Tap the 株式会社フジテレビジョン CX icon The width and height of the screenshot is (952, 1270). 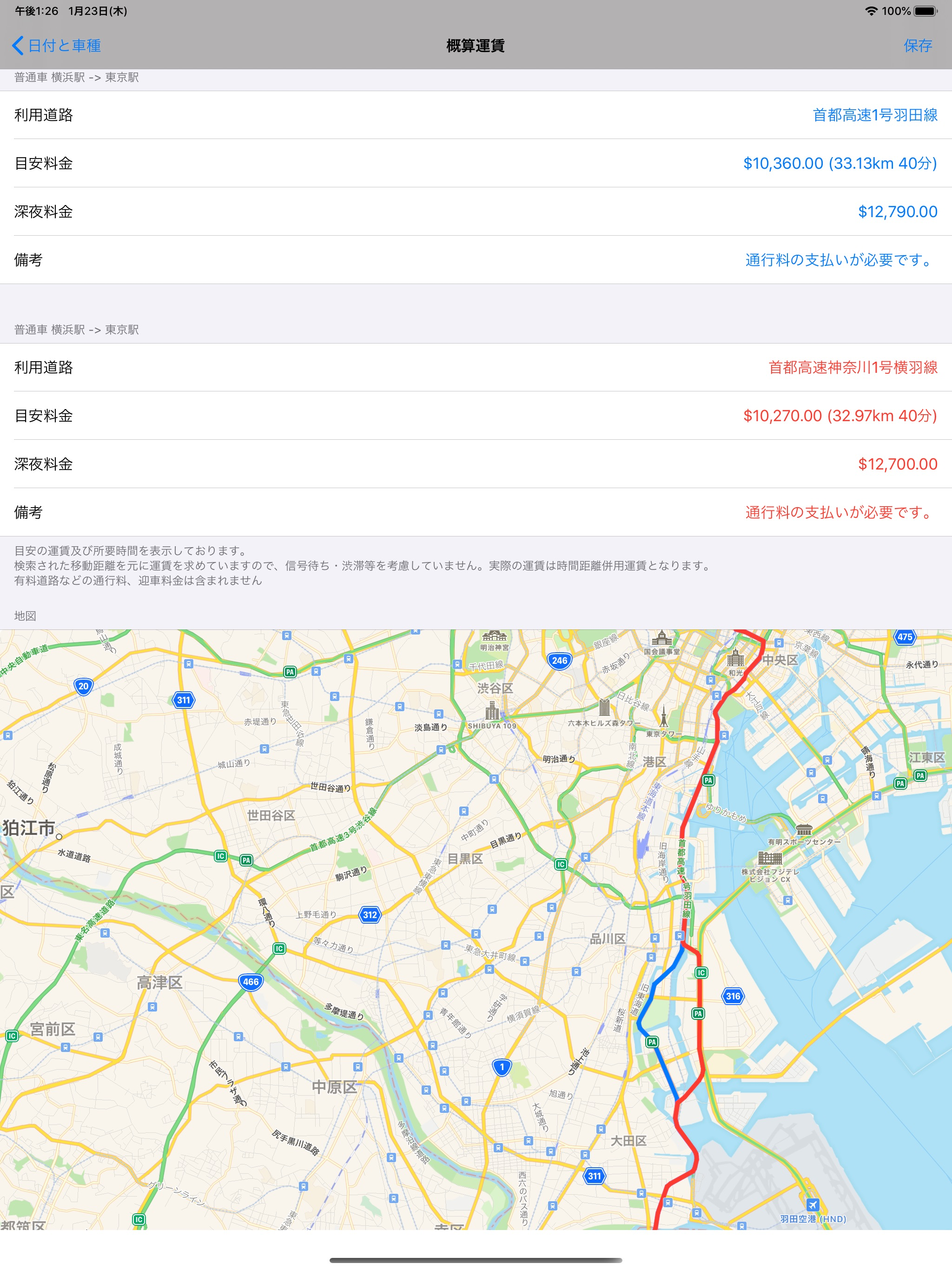click(x=770, y=858)
